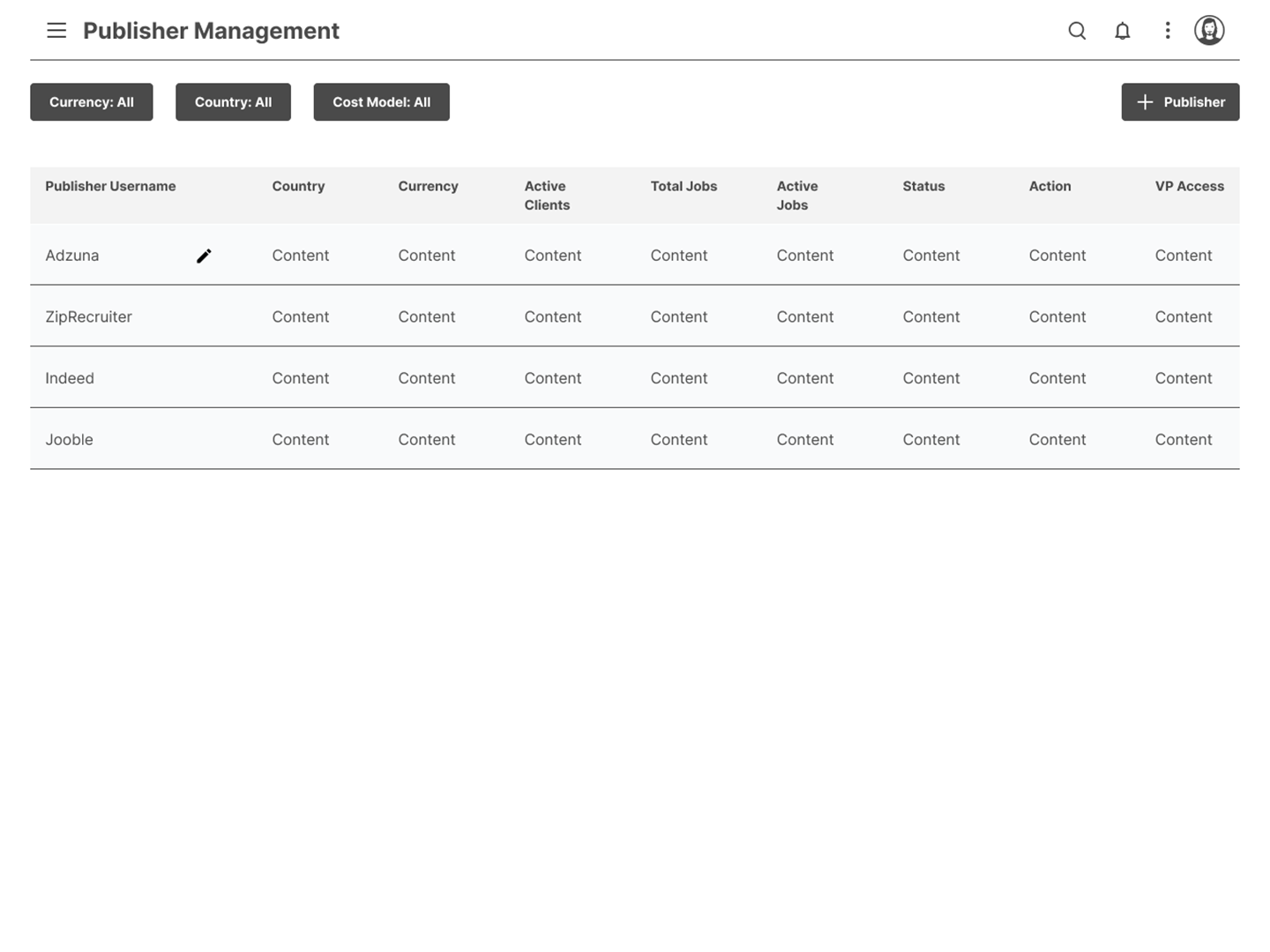Sort by Publisher Username column header

pos(110,186)
